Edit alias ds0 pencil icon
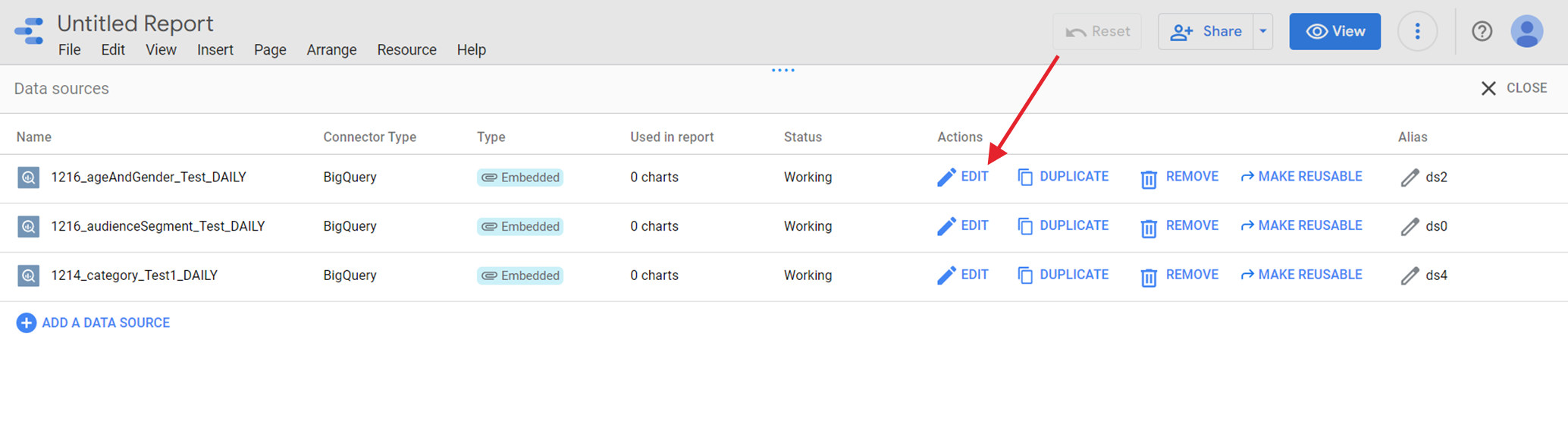The image size is (1568, 428). 1410,226
